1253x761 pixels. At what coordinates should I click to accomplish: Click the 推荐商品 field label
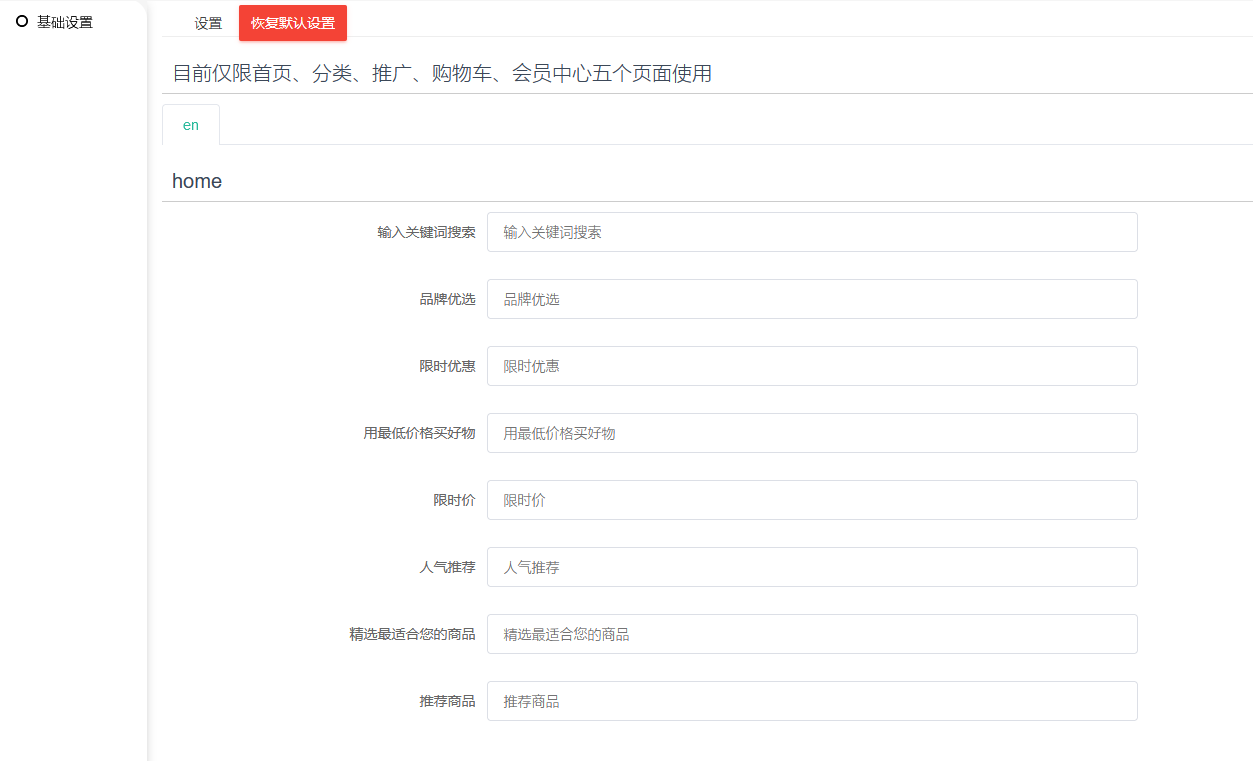coord(447,701)
